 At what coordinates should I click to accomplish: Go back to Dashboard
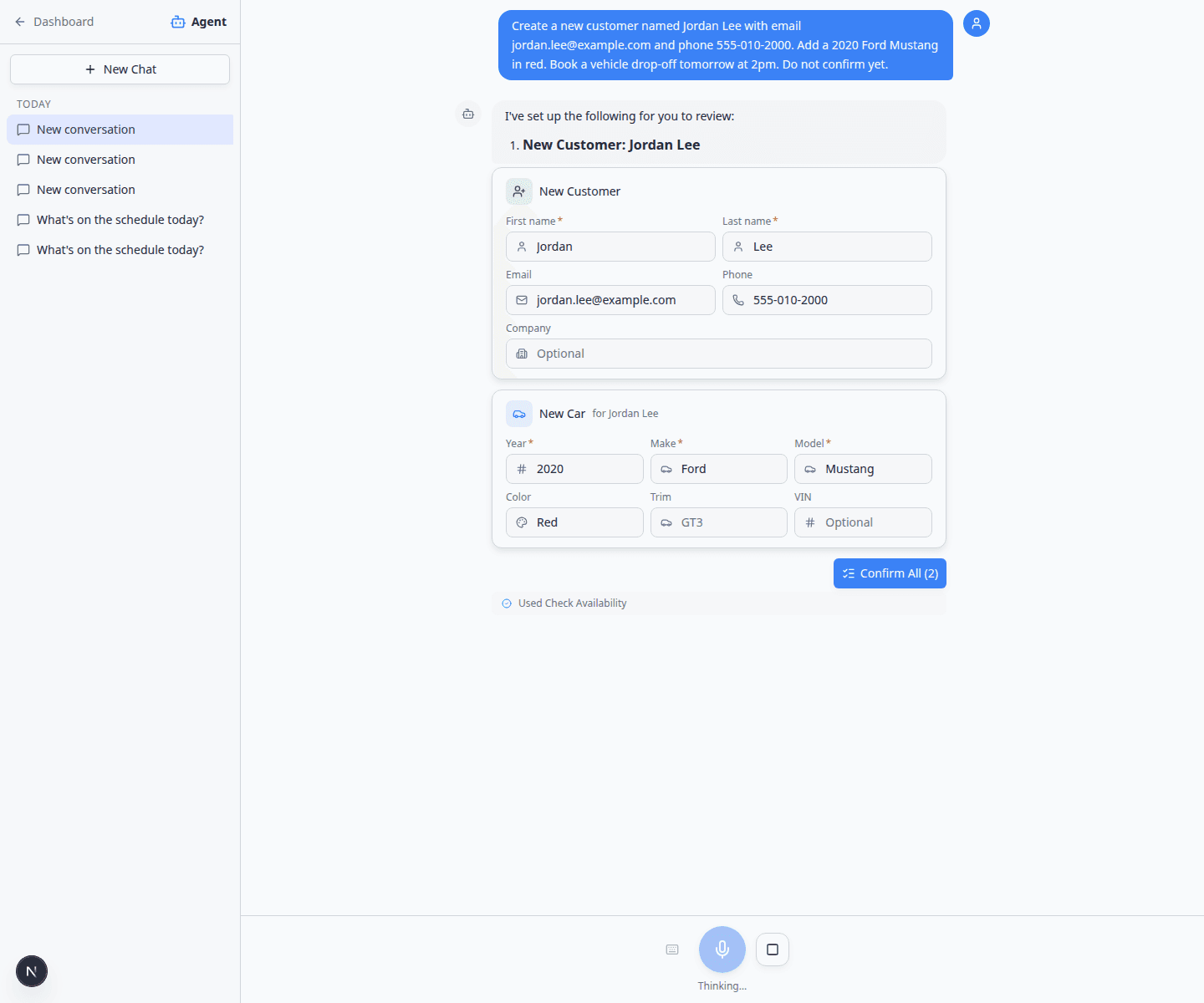[54, 22]
